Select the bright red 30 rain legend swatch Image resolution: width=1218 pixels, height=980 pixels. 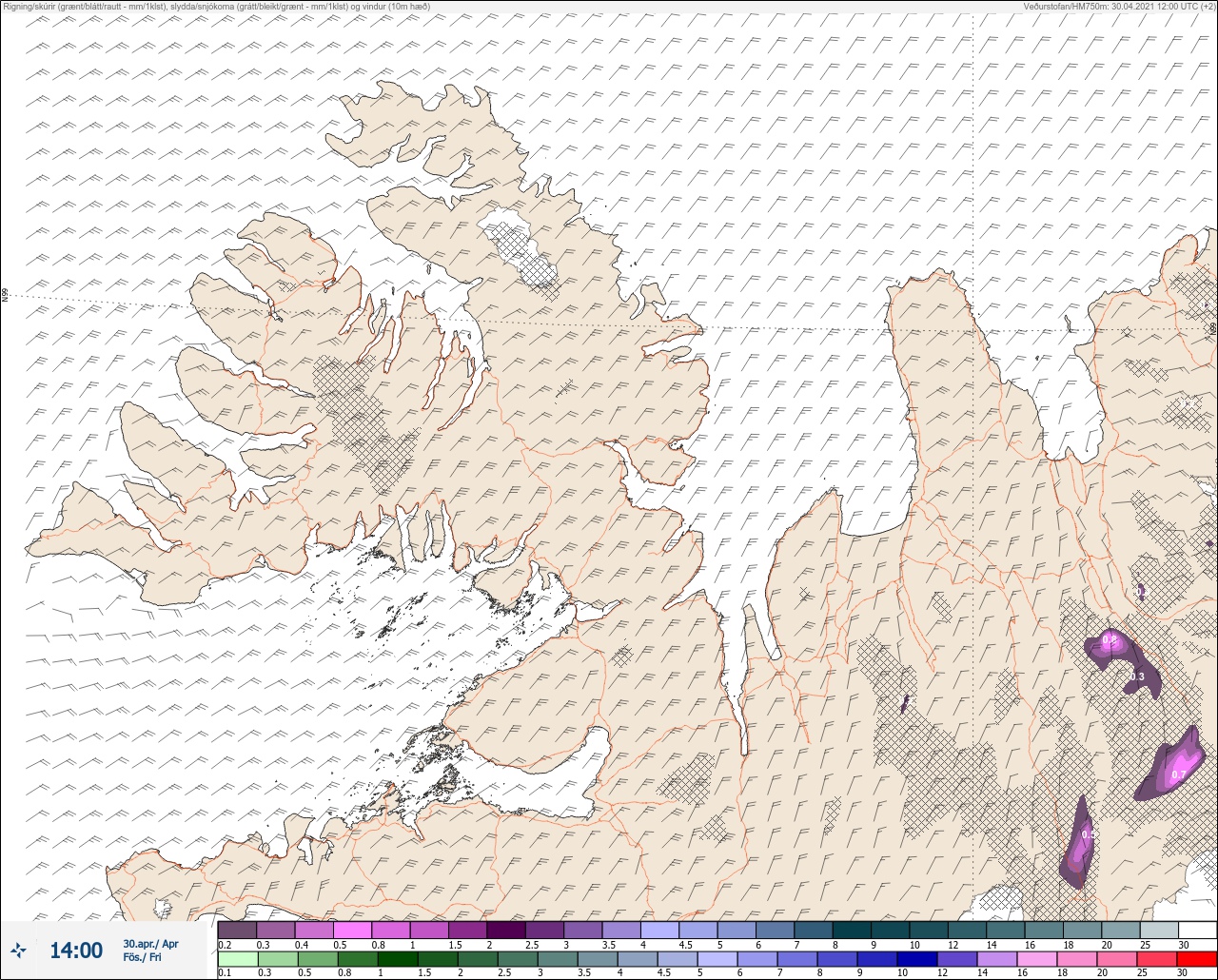[1197, 959]
